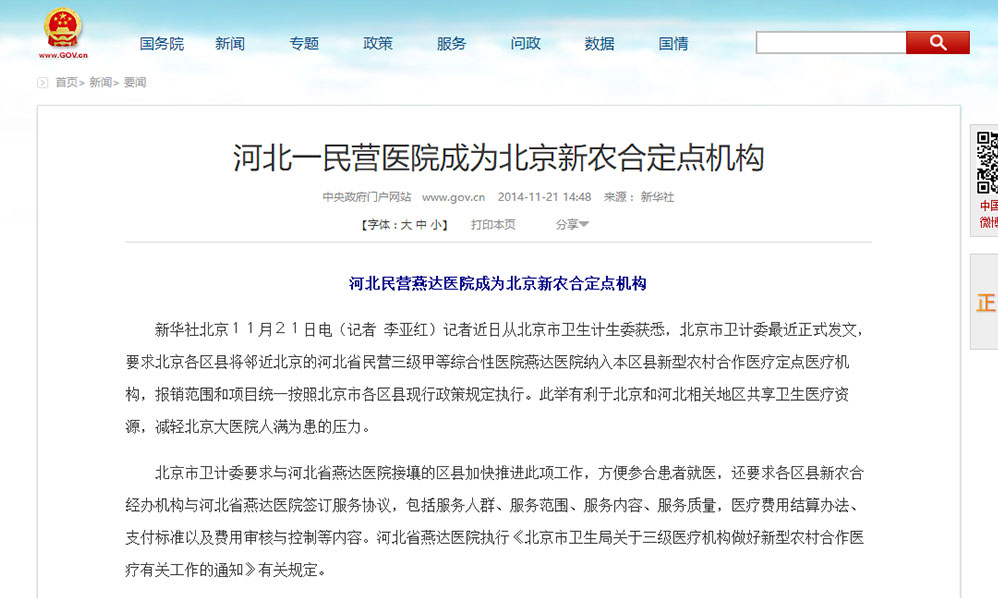Click the red 中国 微博 sidebar label
The image size is (998, 598).
click(x=988, y=214)
